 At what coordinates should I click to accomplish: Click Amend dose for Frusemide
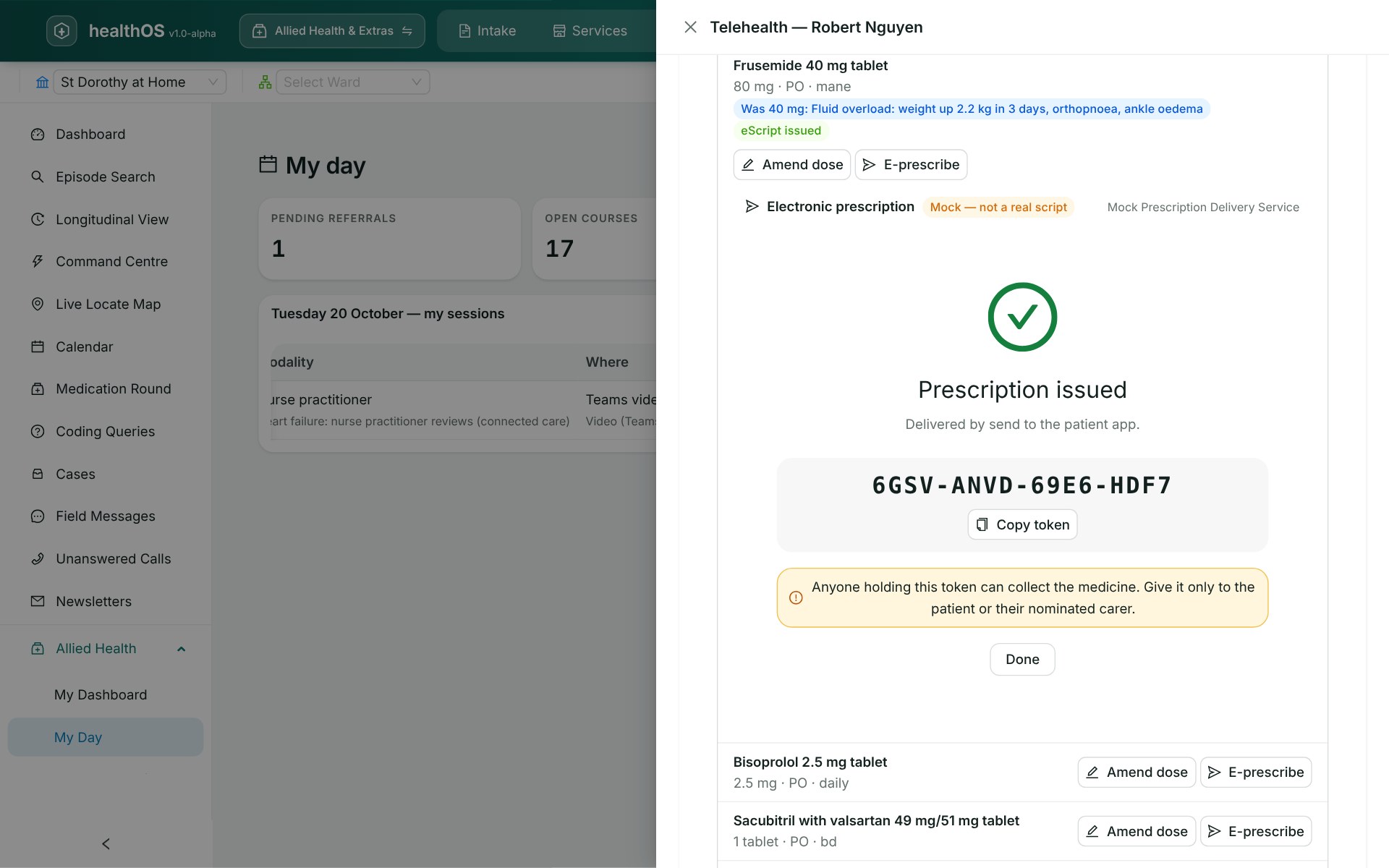pos(792,165)
